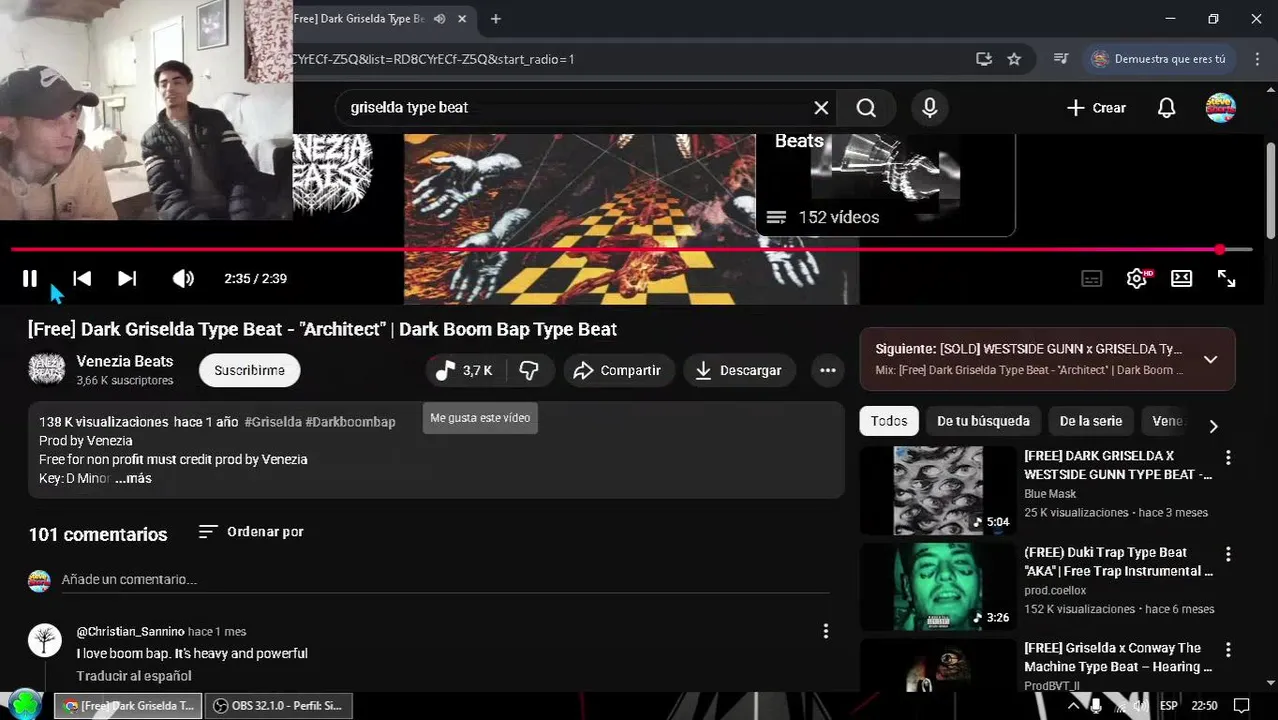Open more actions below the video
The height and width of the screenshot is (720, 1278).
coord(828,371)
